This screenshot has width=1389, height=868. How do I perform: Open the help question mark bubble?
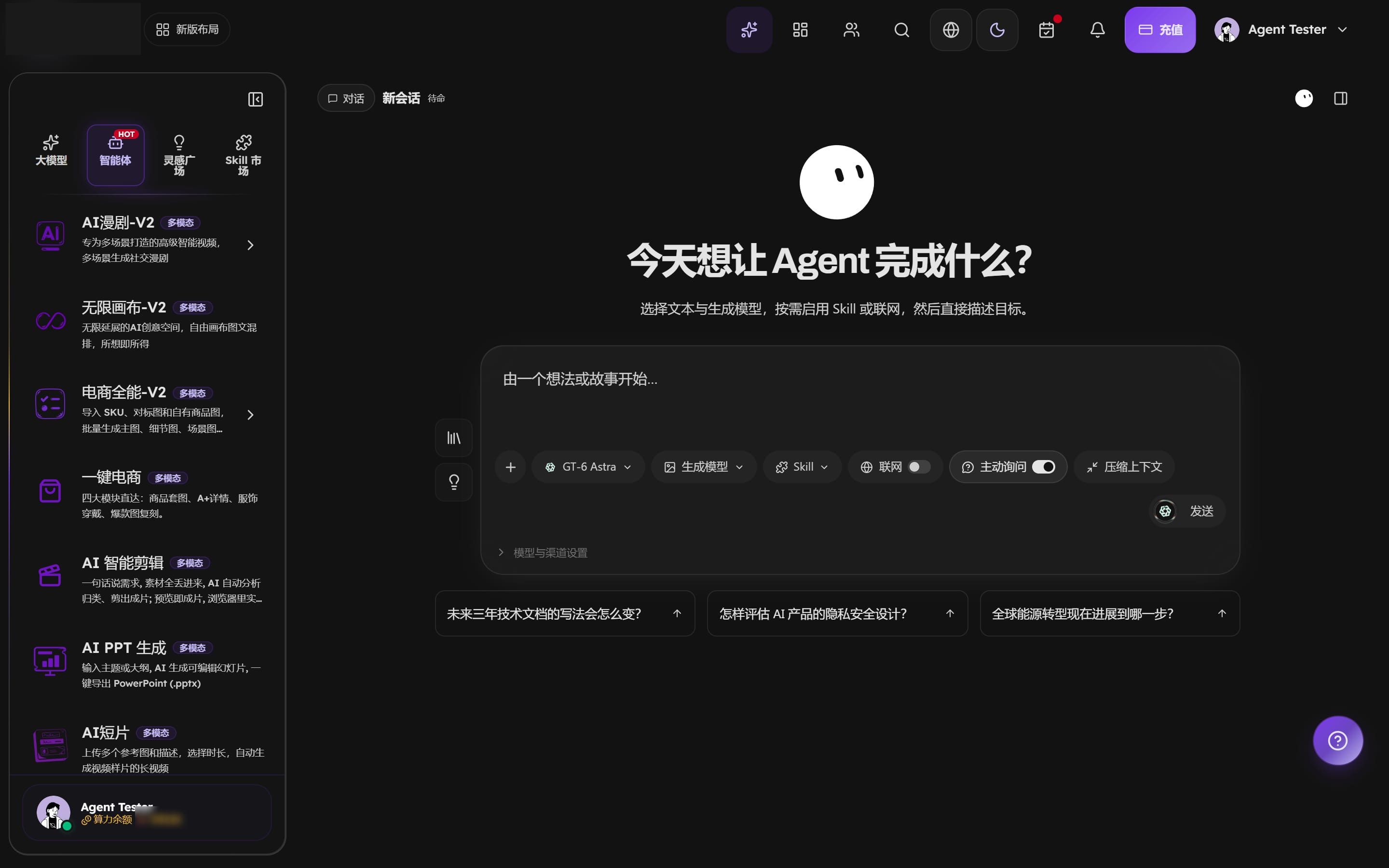click(1338, 741)
